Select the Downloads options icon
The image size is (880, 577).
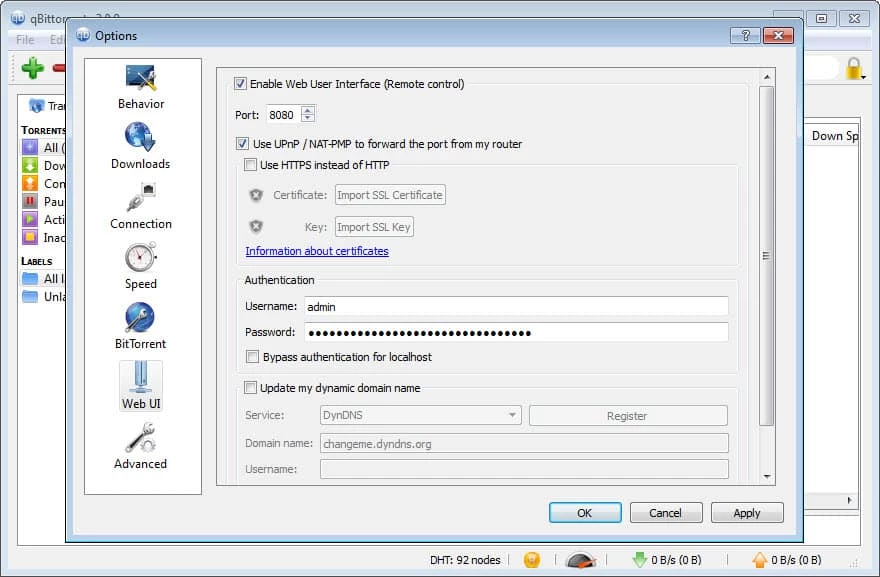140,146
